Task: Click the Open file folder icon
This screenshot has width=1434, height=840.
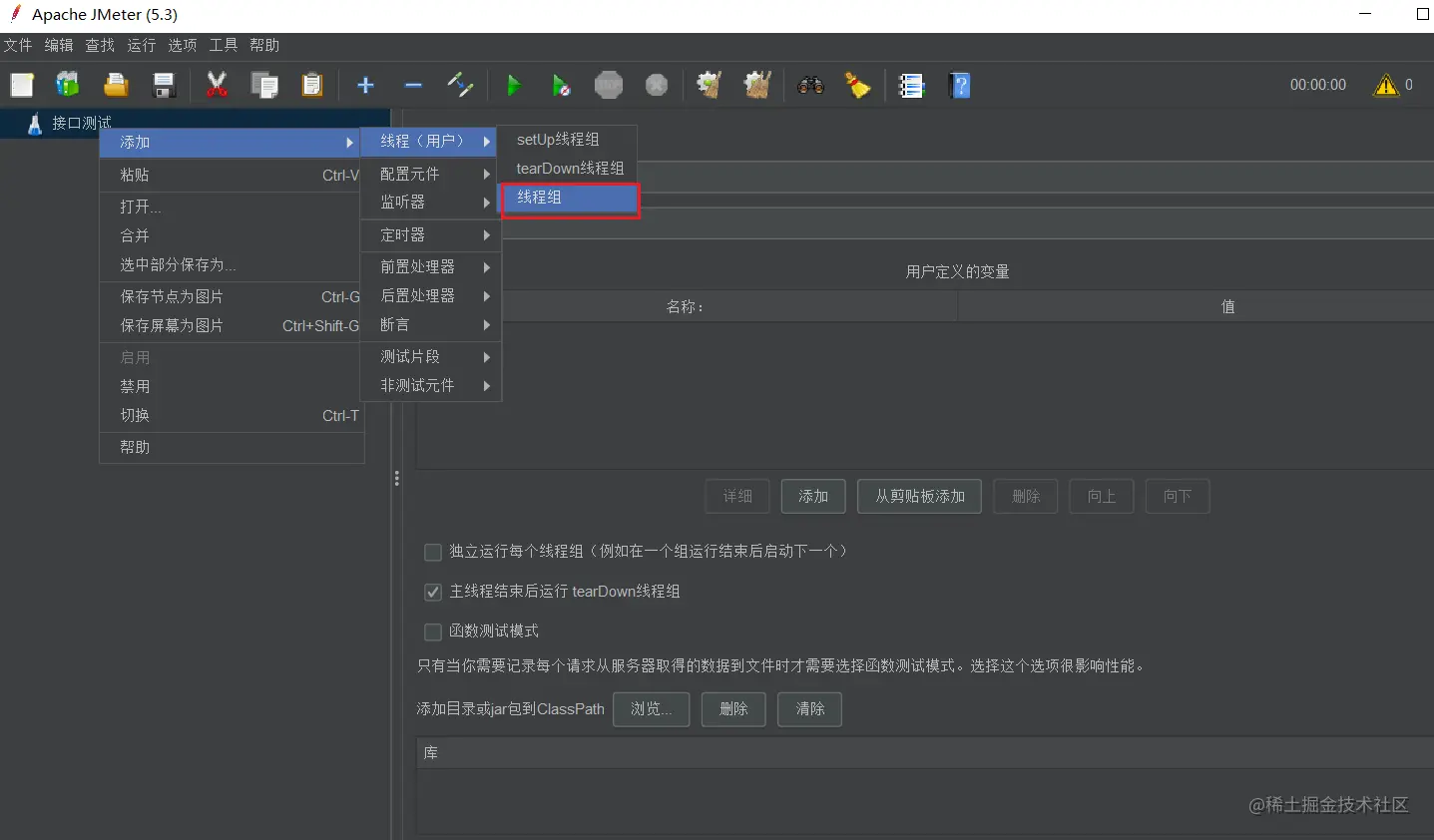Action: coord(116,86)
